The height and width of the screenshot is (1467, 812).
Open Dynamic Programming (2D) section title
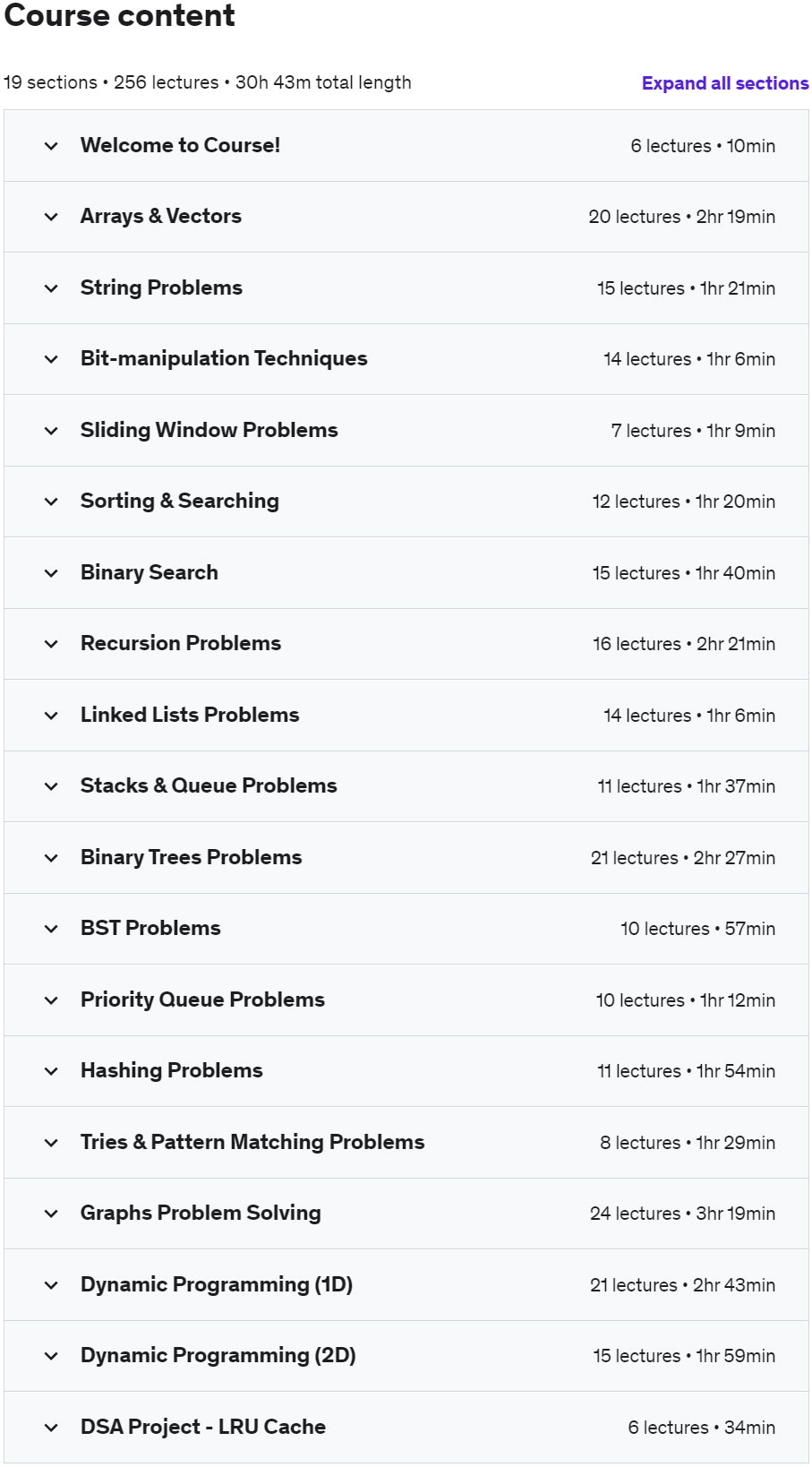click(x=218, y=1355)
